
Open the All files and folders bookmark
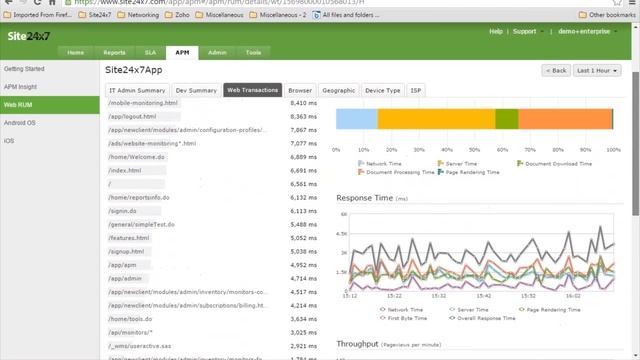click(x=346, y=15)
